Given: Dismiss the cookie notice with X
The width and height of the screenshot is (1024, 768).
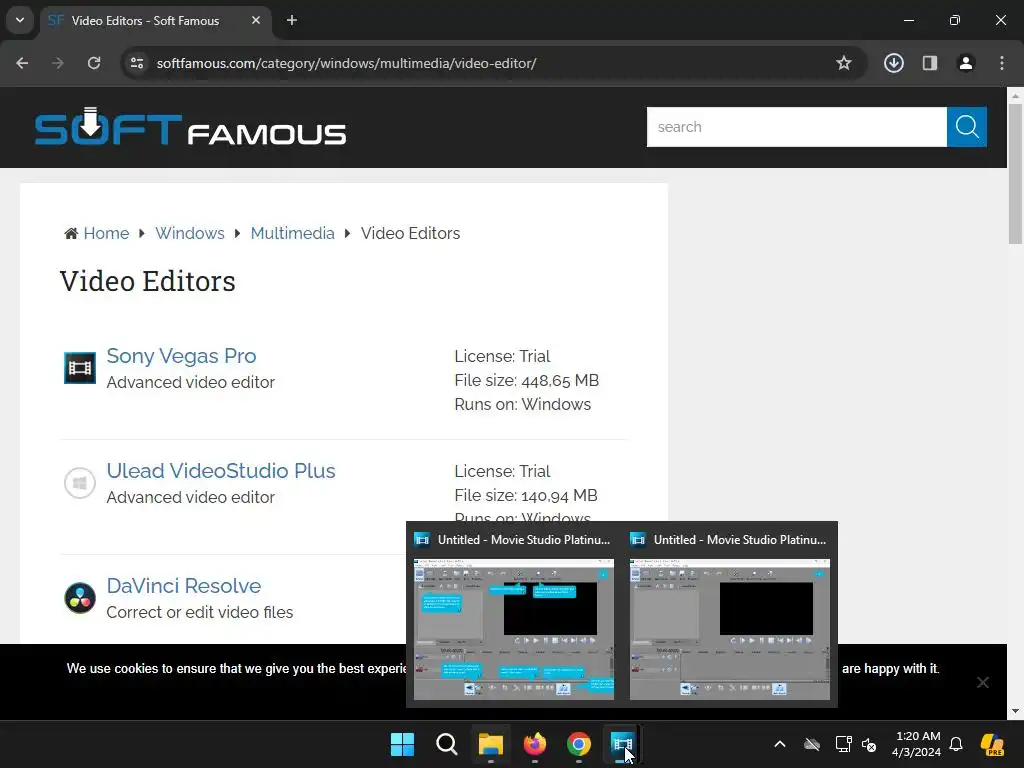Looking at the screenshot, I should tap(982, 682).
